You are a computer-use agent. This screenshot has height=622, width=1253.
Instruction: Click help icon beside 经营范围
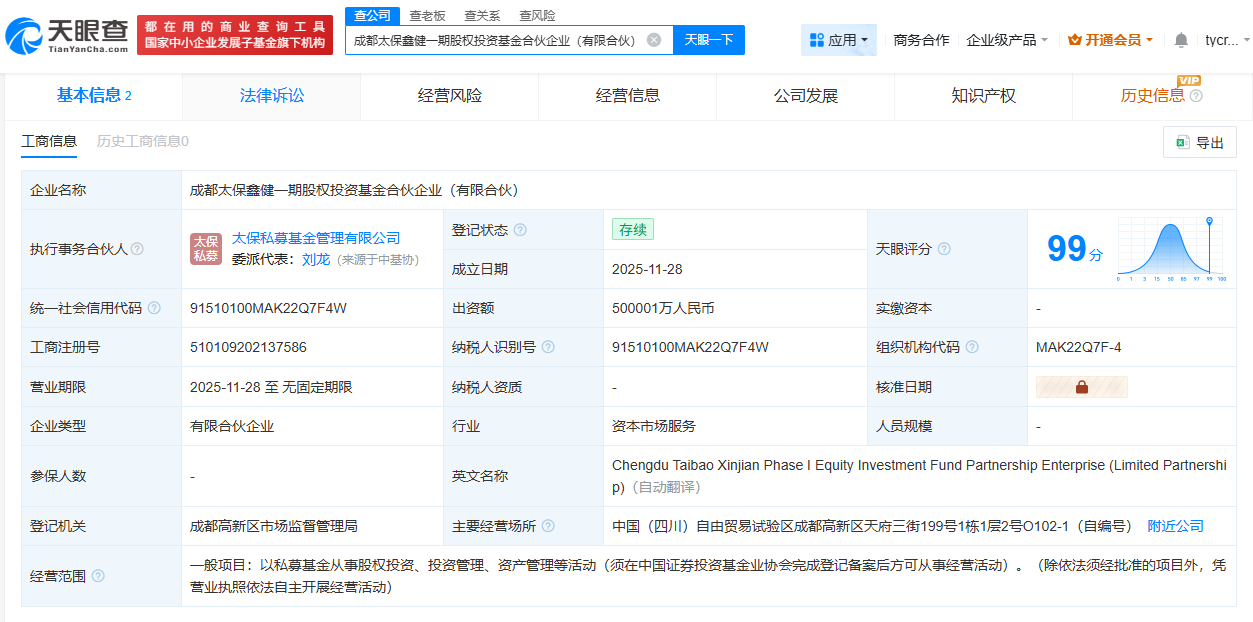point(98,576)
